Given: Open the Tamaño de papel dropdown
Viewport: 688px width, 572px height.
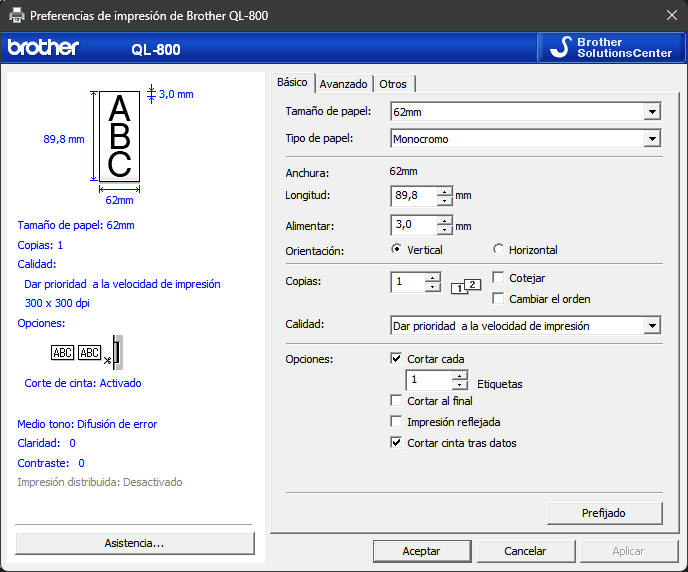Looking at the screenshot, I should click(x=652, y=112).
